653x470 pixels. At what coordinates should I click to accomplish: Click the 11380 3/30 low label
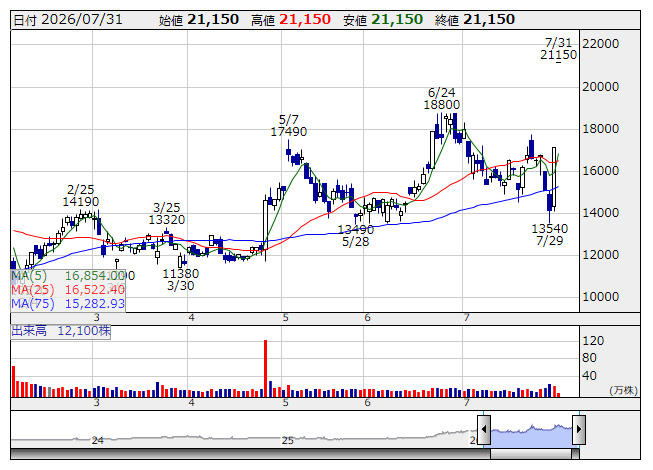pos(181,280)
